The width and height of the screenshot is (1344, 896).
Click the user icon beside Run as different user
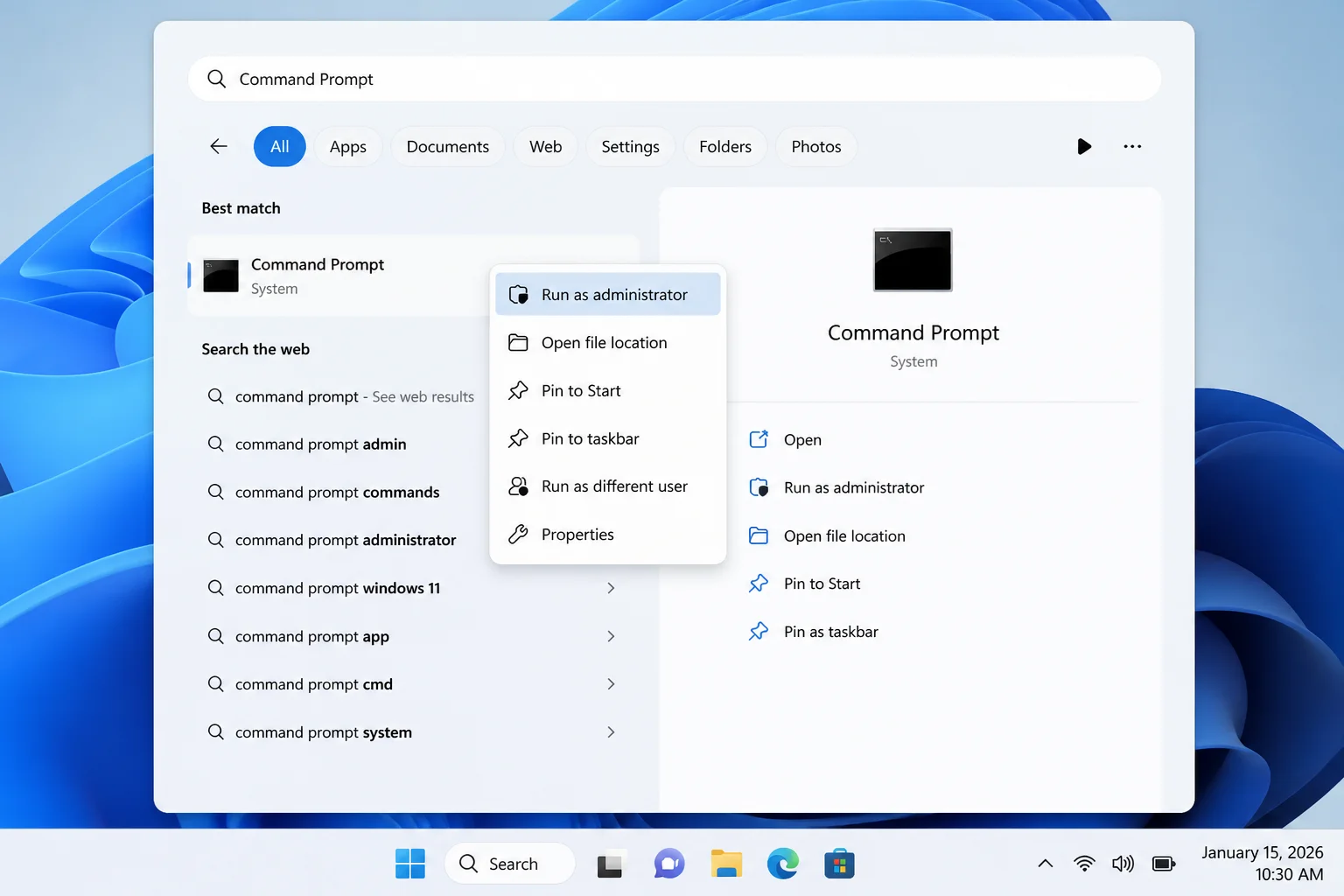[x=518, y=486]
